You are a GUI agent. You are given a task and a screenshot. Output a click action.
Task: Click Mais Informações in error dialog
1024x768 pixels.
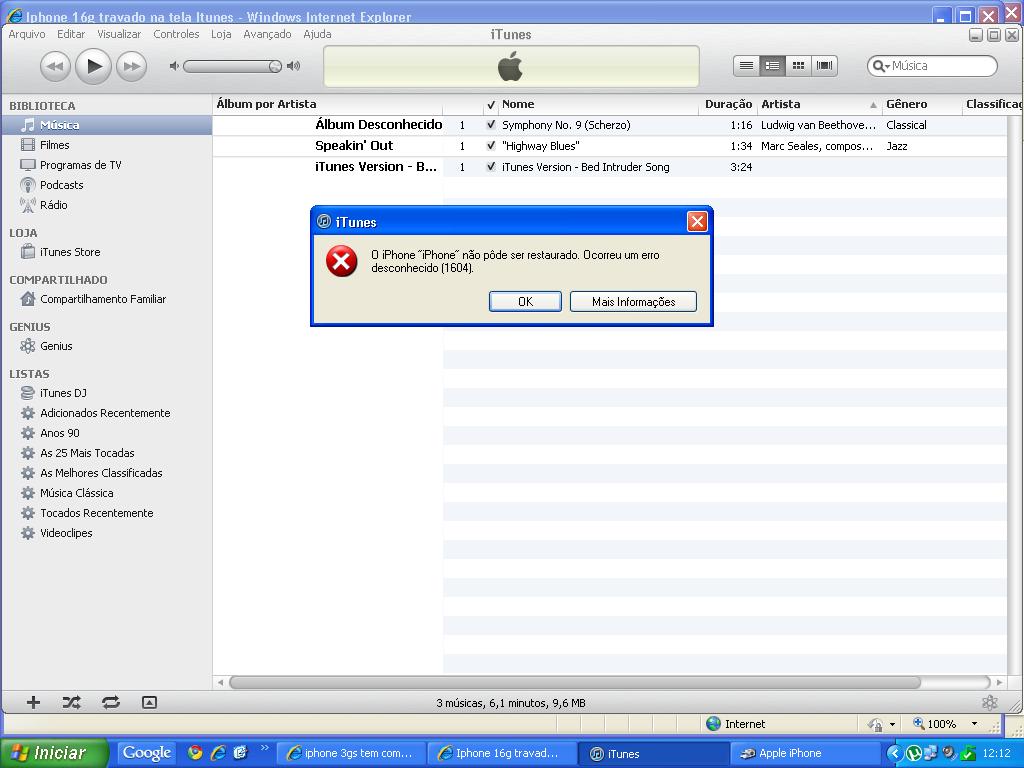(633, 302)
